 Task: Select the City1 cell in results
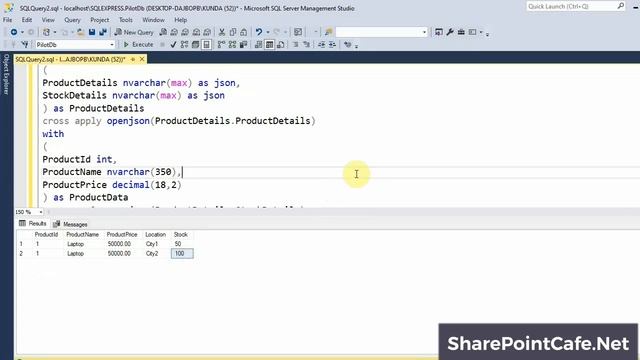152,244
